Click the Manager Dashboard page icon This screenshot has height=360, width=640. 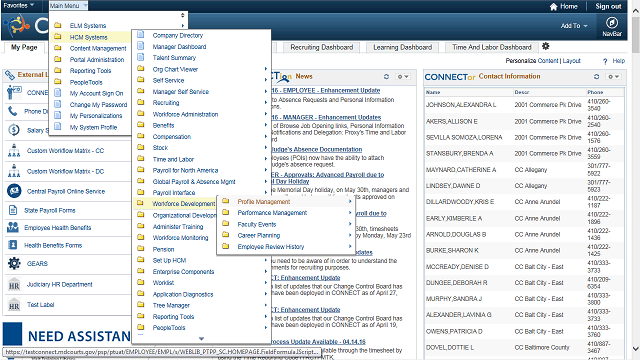point(141,46)
